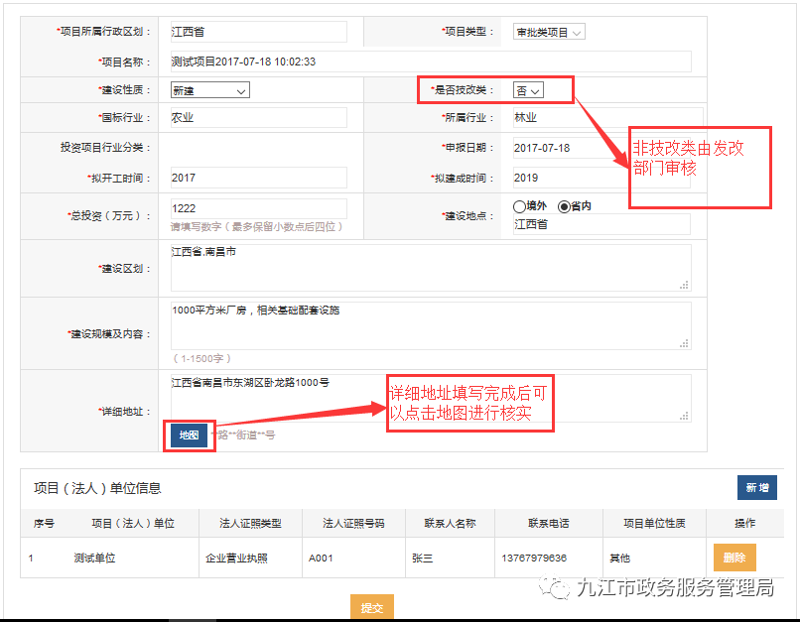The image size is (800, 622).
Task: Open the 是否技改类 dropdown
Action: [x=528, y=90]
